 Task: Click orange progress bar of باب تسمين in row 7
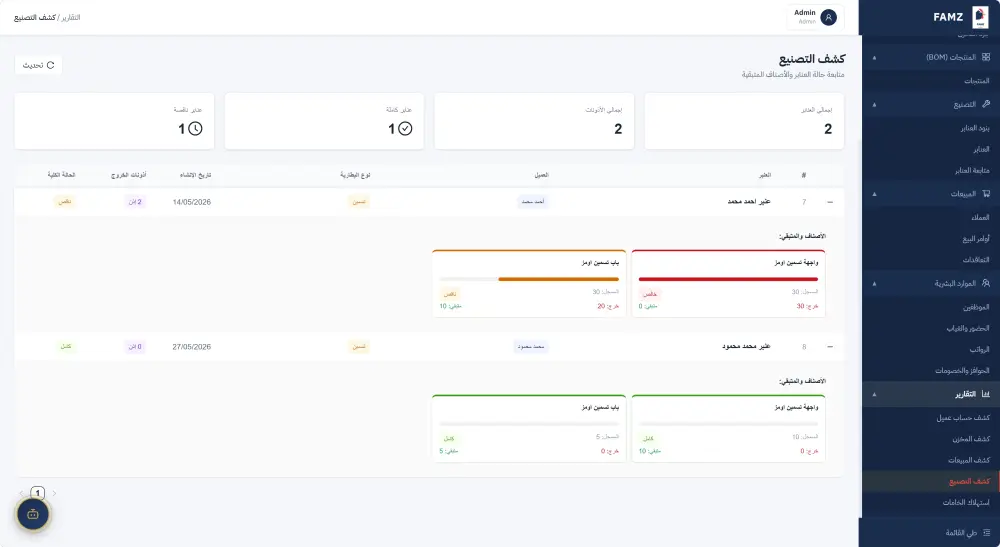click(x=529, y=279)
